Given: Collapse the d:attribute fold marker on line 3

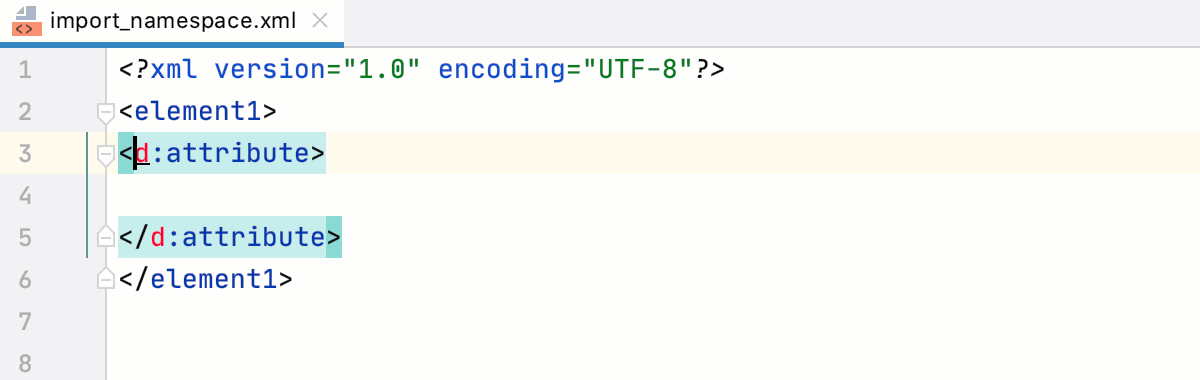Looking at the screenshot, I should click(x=103, y=153).
